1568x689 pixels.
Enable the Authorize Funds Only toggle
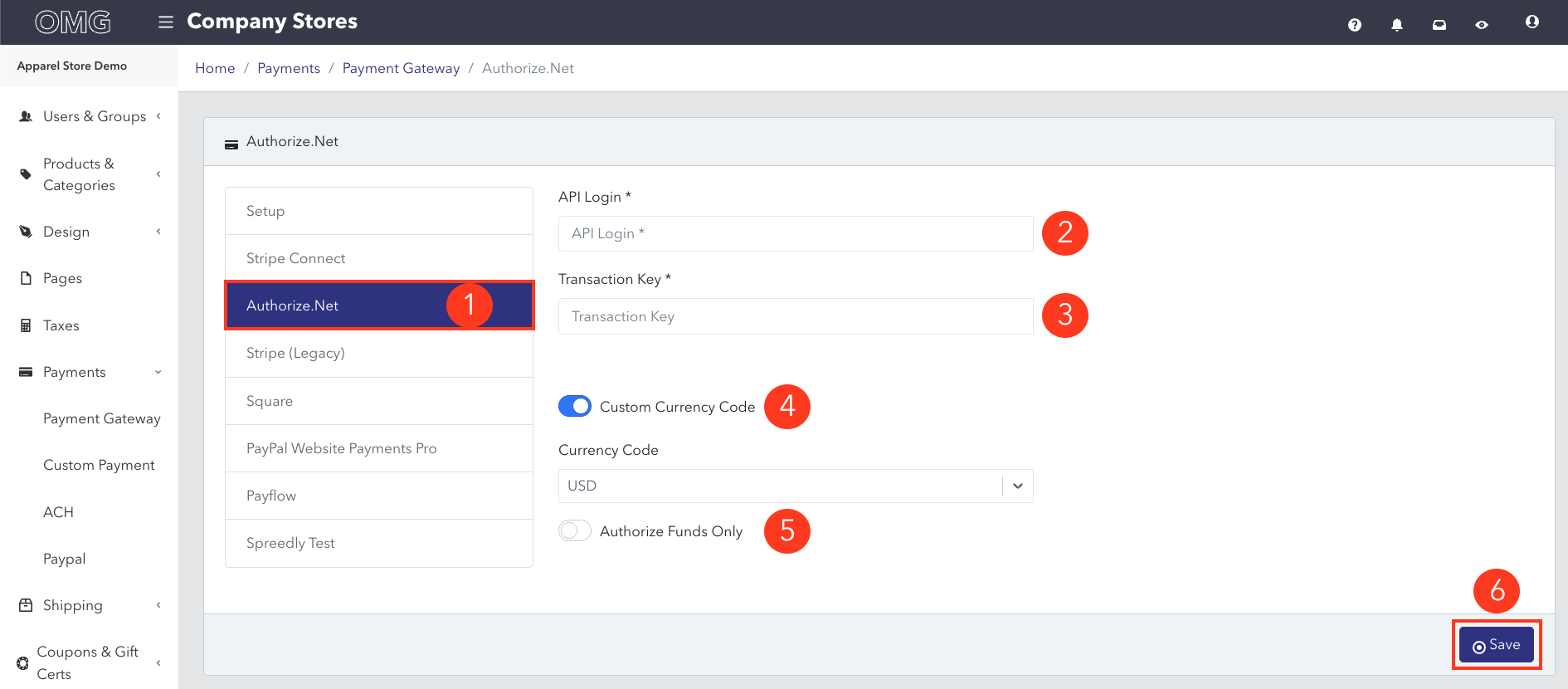[575, 530]
